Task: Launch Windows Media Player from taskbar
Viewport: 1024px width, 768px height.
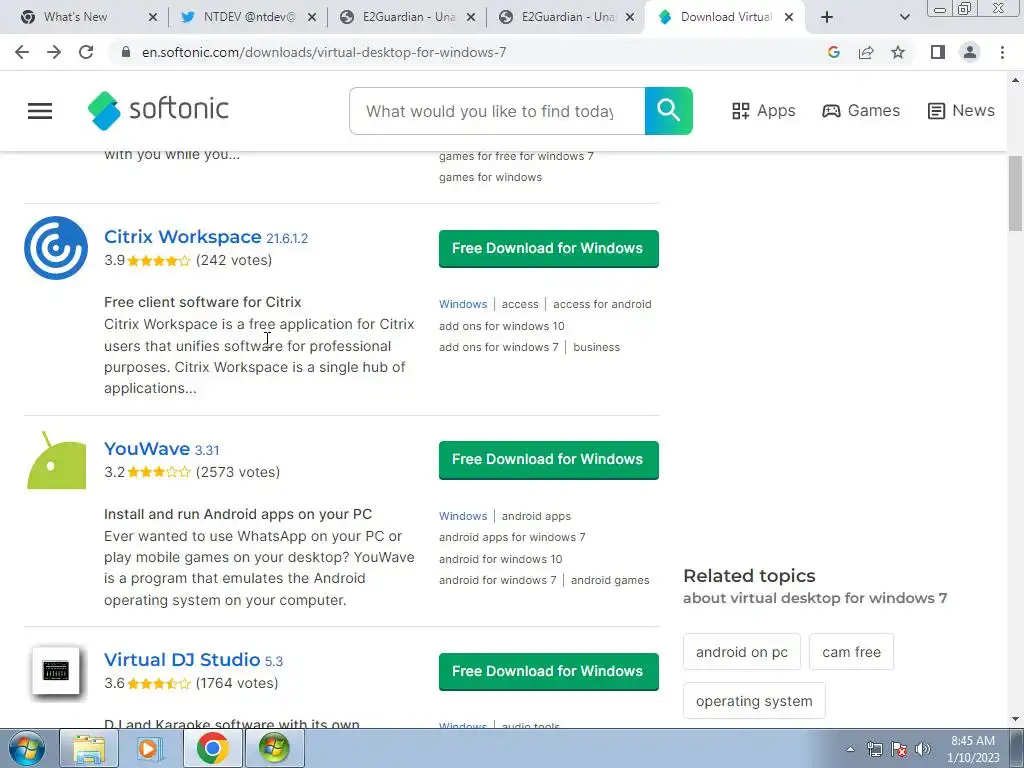Action: pos(150,748)
